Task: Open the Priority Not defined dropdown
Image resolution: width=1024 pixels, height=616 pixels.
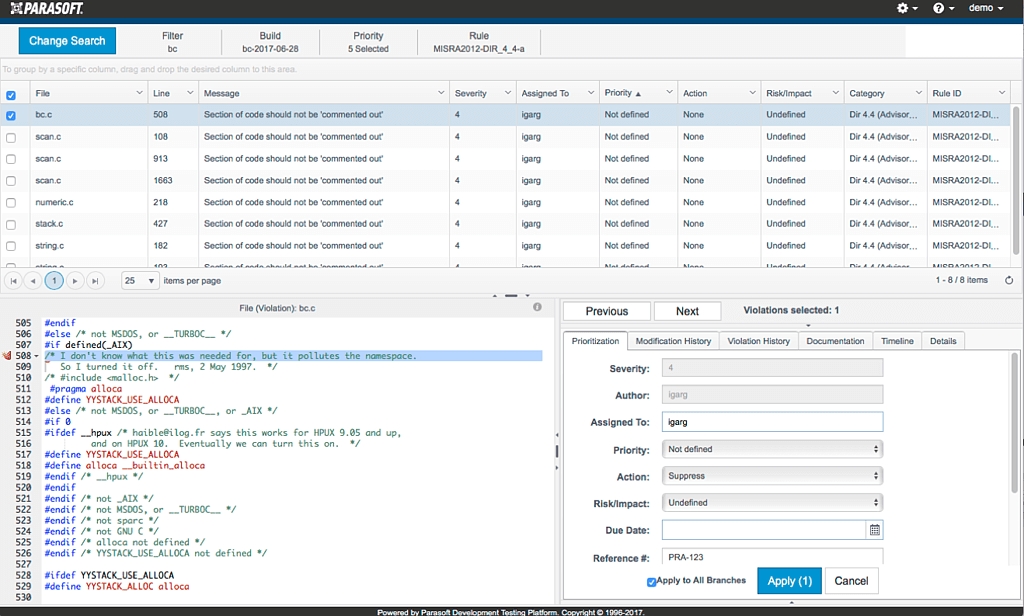Action: point(772,449)
